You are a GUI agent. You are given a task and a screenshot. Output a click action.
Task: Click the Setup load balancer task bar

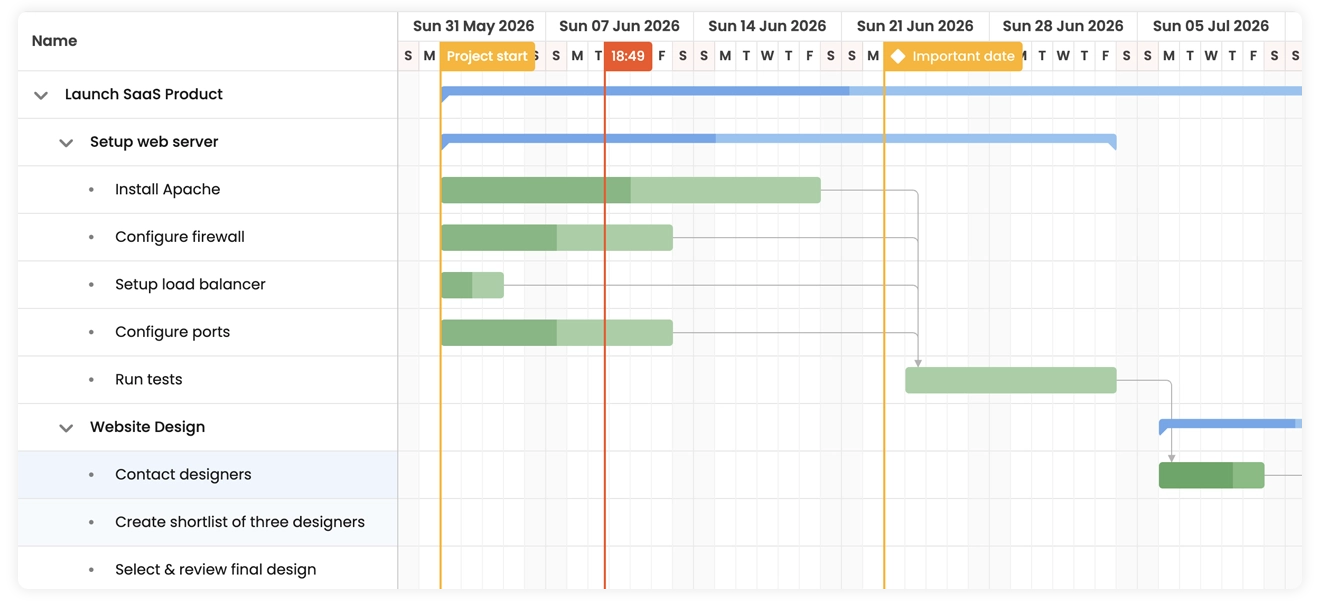point(472,285)
